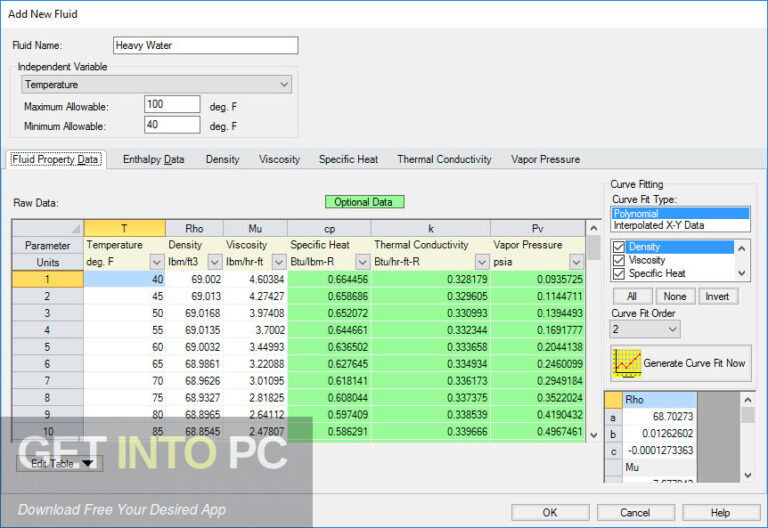Click the Maximum Allowable temperature field
The width and height of the screenshot is (768, 528).
pos(172,104)
